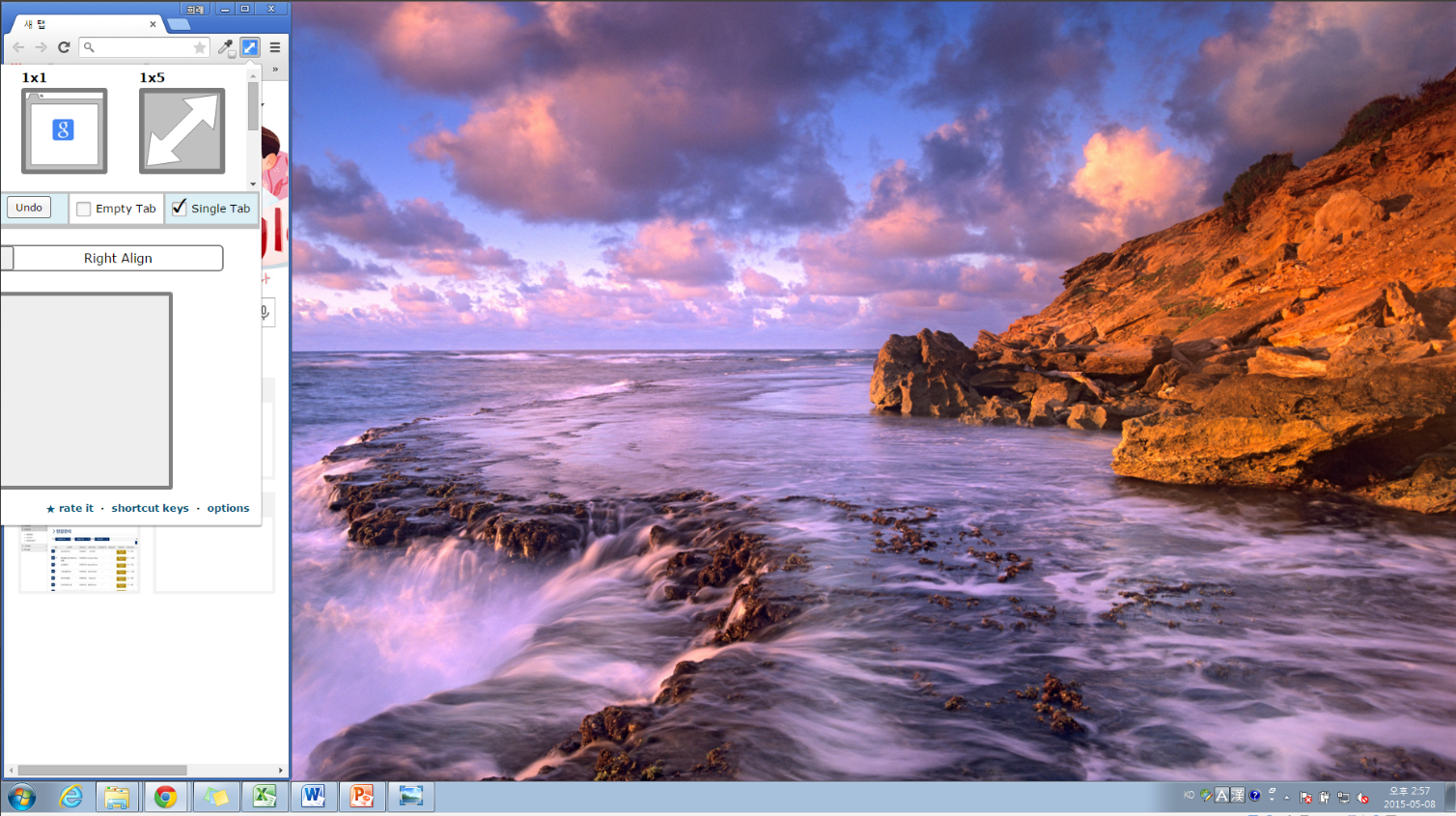1456x816 pixels.
Task: Uncheck the Single Tab checkbox
Action: coord(180,208)
